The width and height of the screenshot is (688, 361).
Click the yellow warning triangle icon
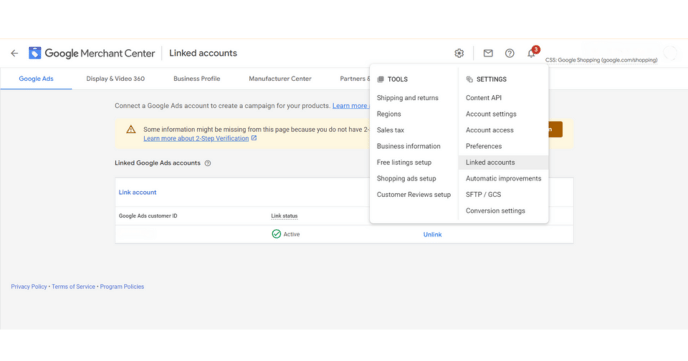pos(131,129)
